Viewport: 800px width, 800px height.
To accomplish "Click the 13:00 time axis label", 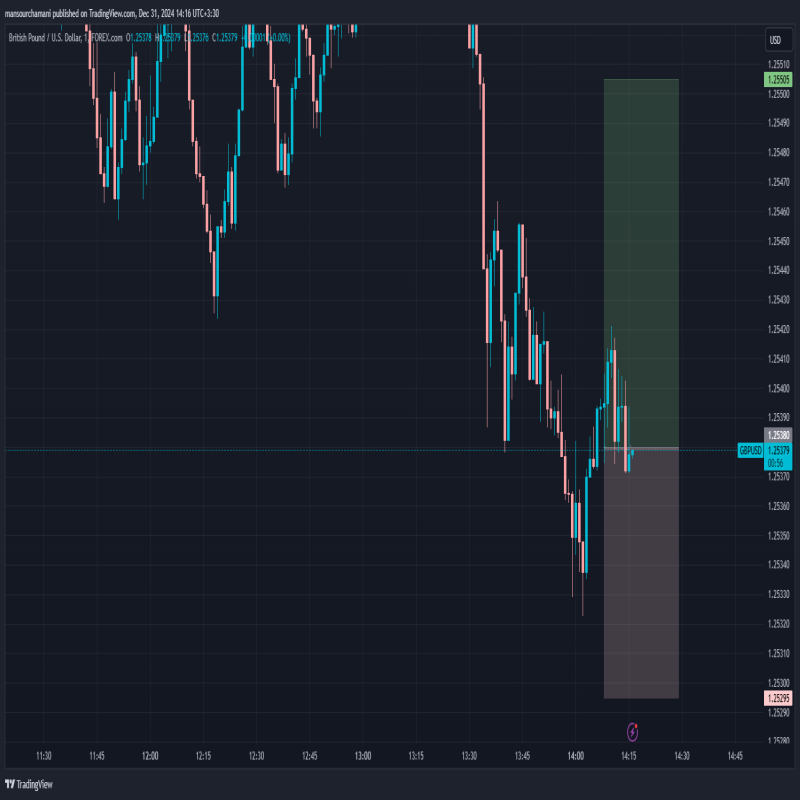I will pos(362,755).
